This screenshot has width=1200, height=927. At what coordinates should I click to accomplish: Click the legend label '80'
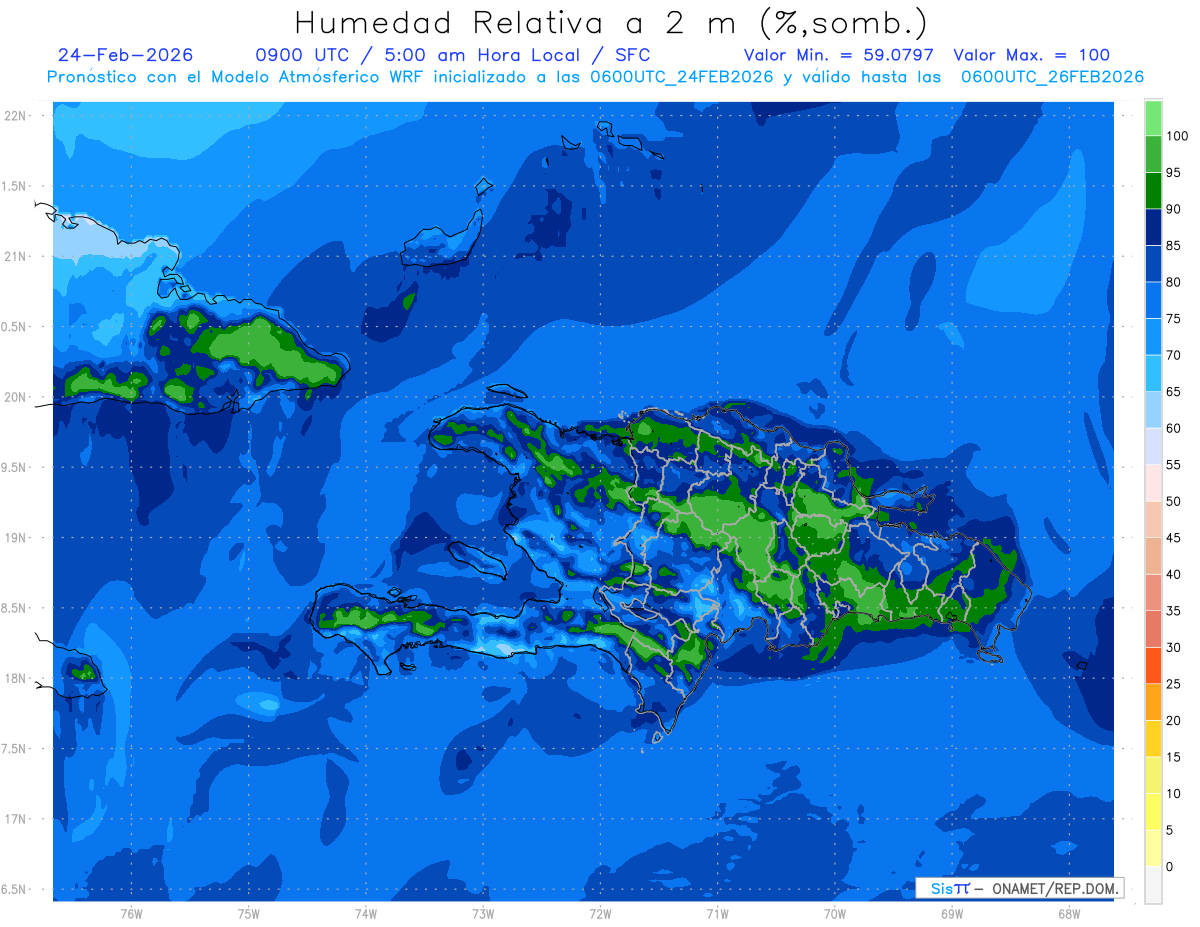[x=1173, y=282]
